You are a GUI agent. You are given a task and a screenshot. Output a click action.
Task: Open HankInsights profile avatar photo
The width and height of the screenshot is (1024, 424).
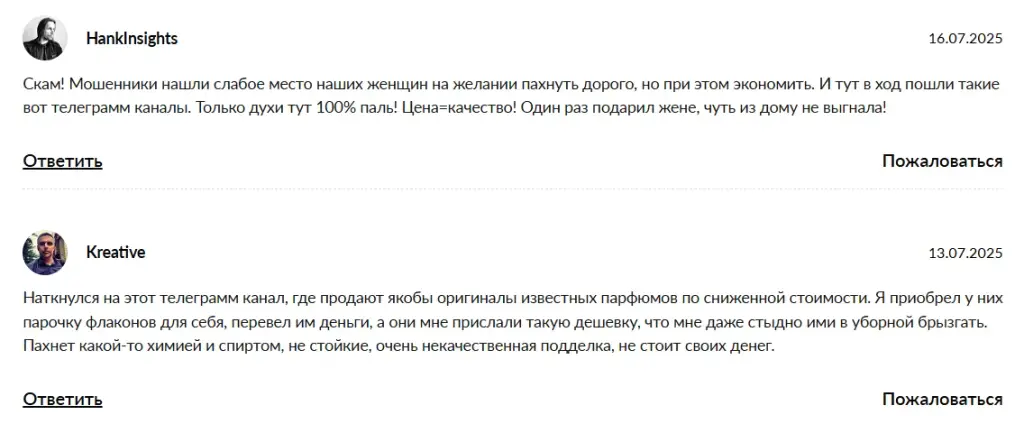pos(45,39)
